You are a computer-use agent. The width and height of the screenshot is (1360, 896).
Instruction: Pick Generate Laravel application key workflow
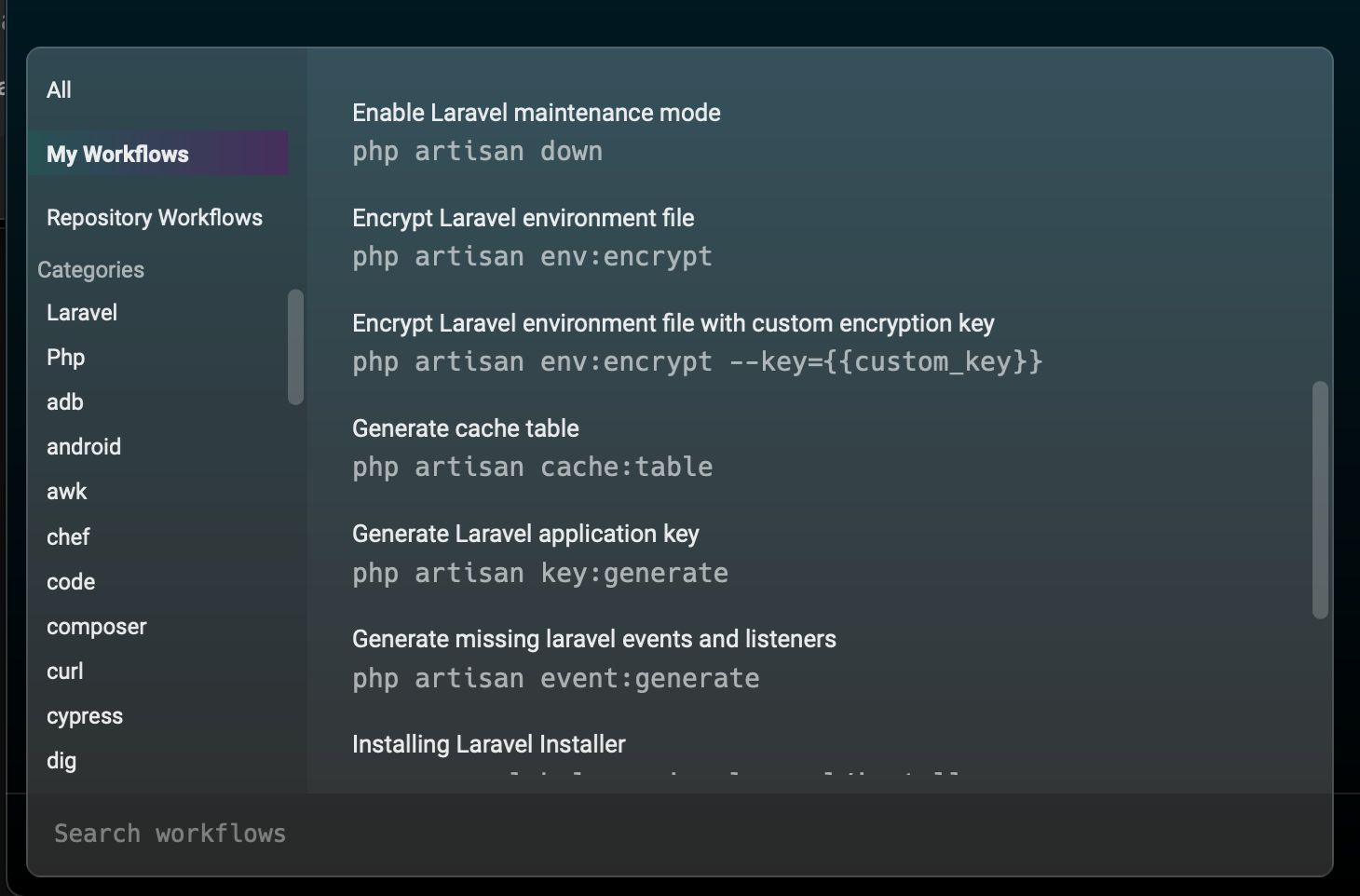tap(525, 534)
